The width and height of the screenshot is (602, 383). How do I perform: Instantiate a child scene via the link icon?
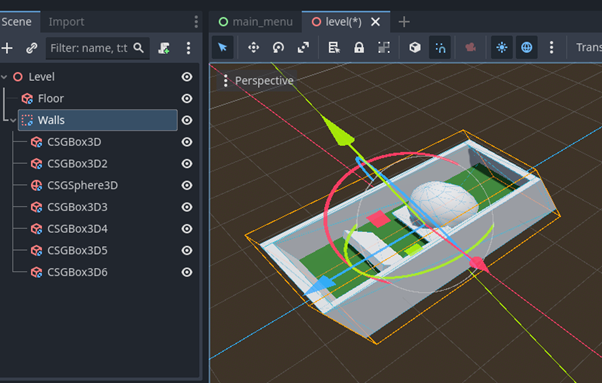[x=31, y=48]
